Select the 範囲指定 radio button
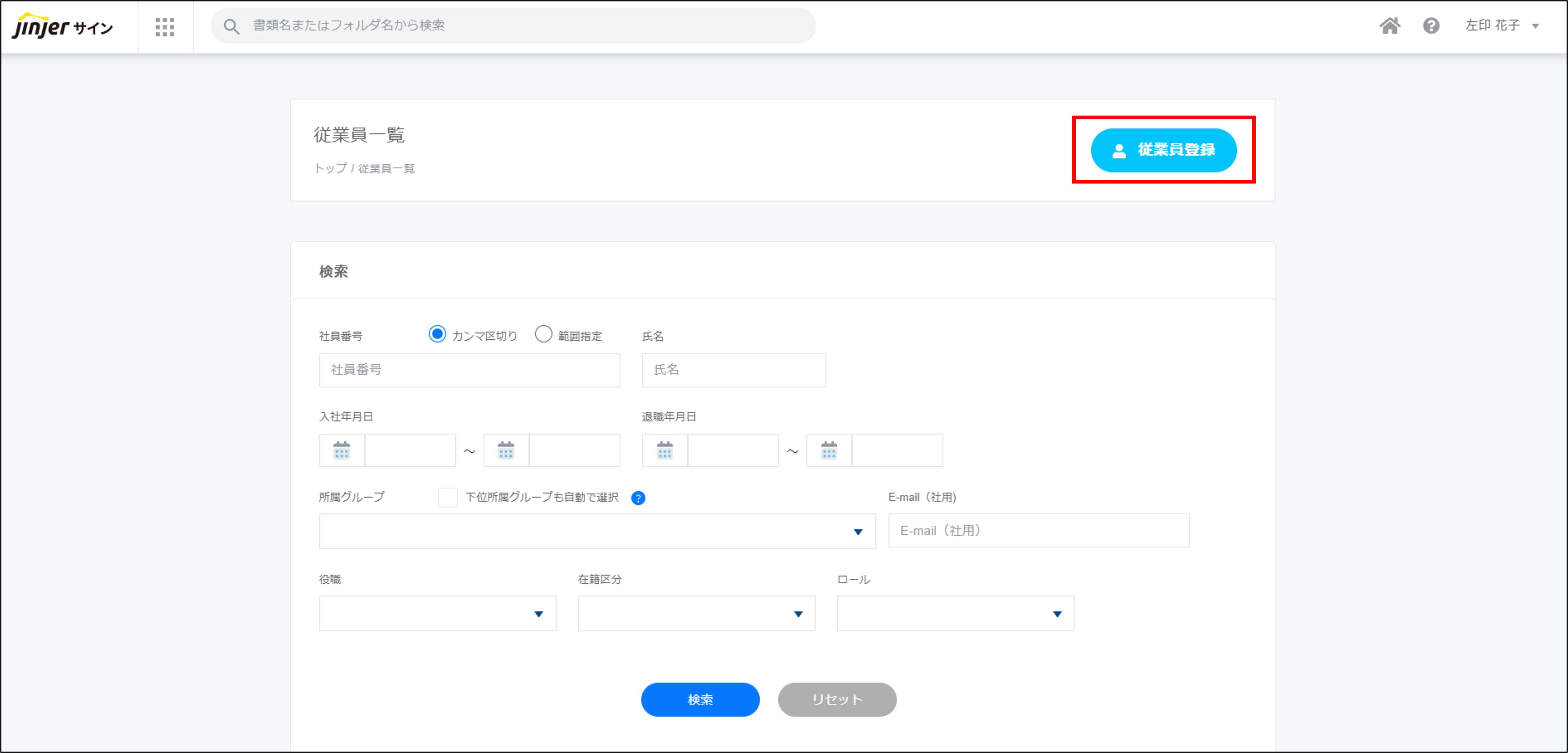 tap(543, 334)
